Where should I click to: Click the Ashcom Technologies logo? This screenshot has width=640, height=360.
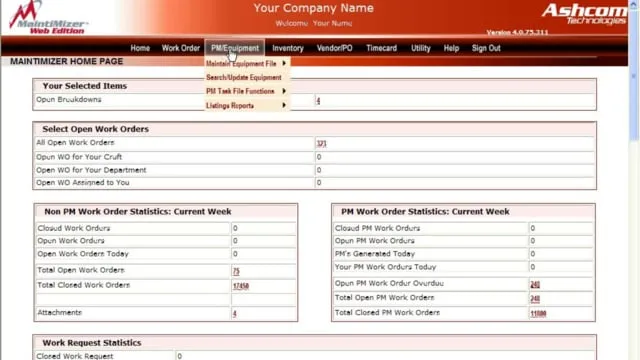point(584,14)
